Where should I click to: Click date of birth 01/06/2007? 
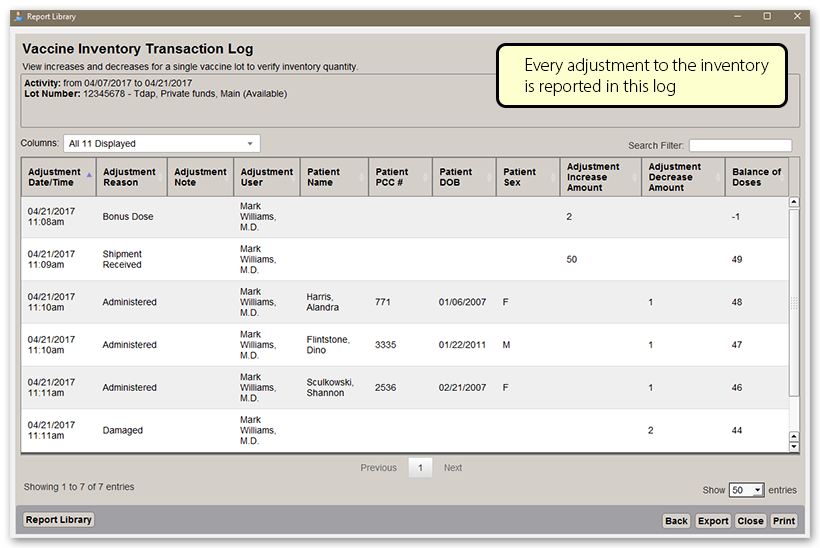462,302
